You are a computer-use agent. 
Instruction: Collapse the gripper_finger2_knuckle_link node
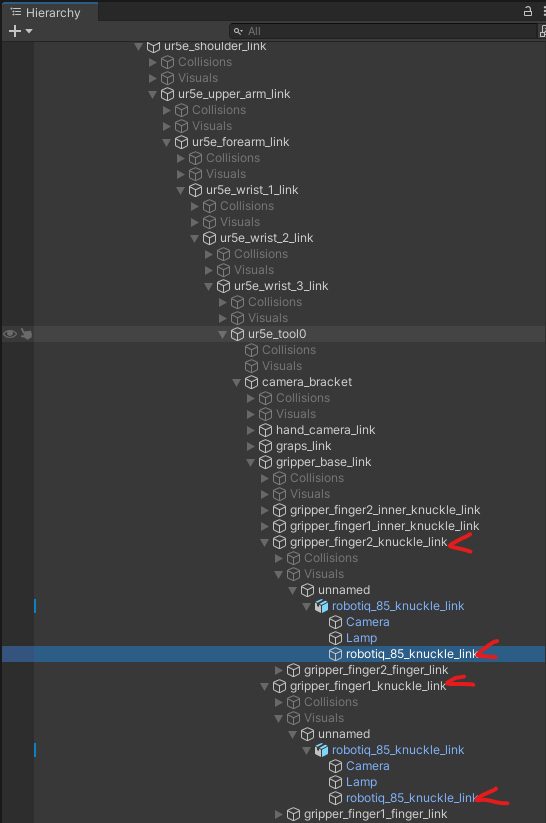point(265,542)
